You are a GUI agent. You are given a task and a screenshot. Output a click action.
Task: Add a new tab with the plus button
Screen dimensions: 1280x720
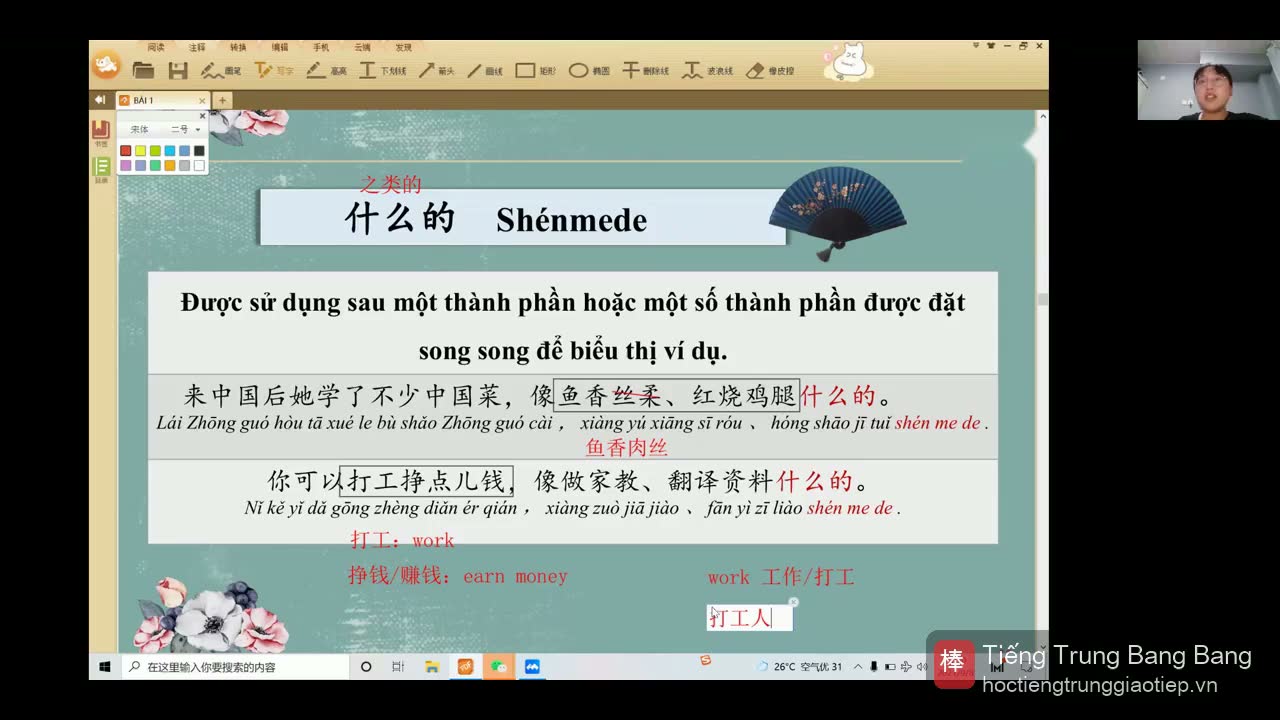pyautogui.click(x=222, y=100)
